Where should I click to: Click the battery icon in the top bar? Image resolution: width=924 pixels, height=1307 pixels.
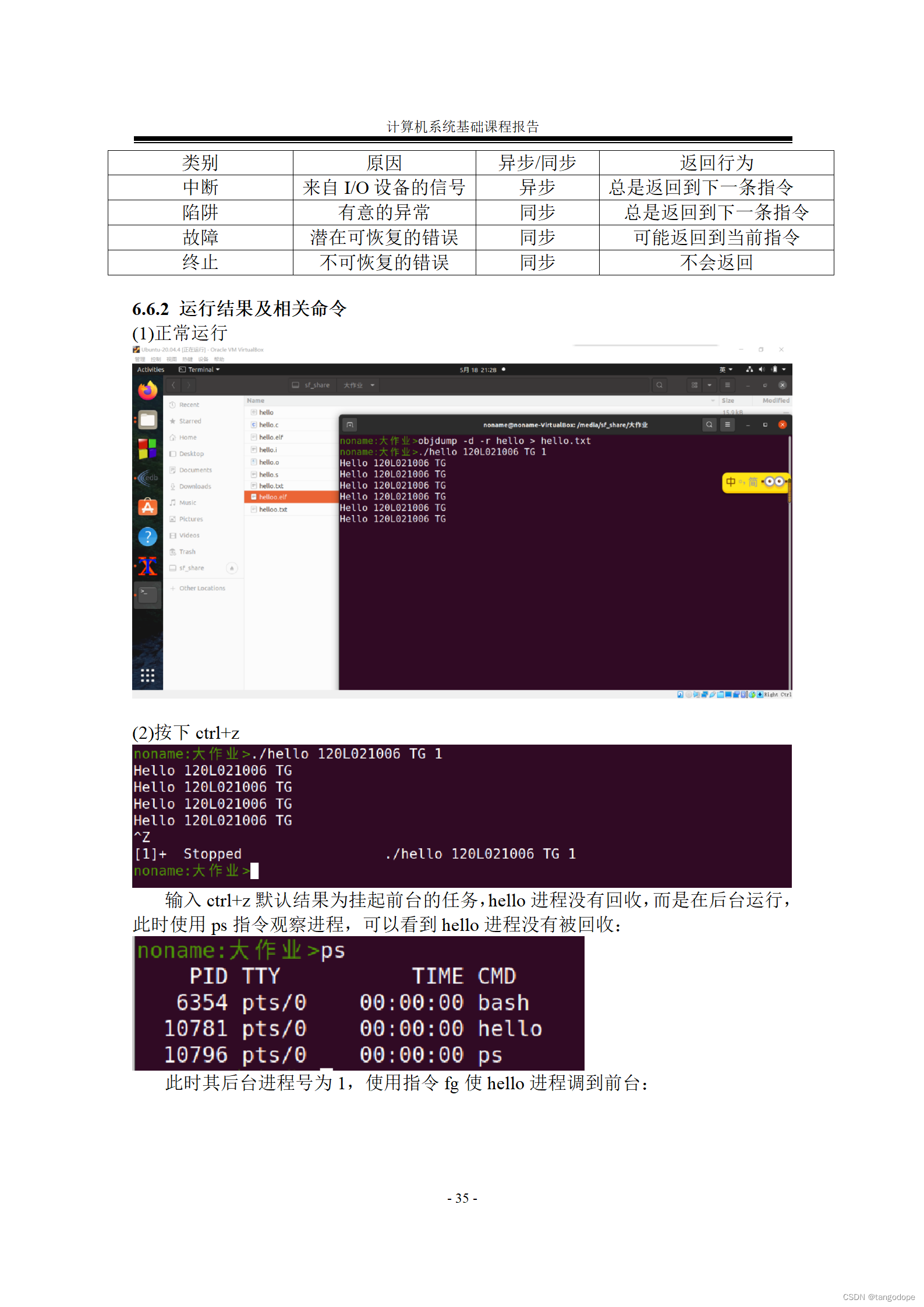(x=774, y=369)
